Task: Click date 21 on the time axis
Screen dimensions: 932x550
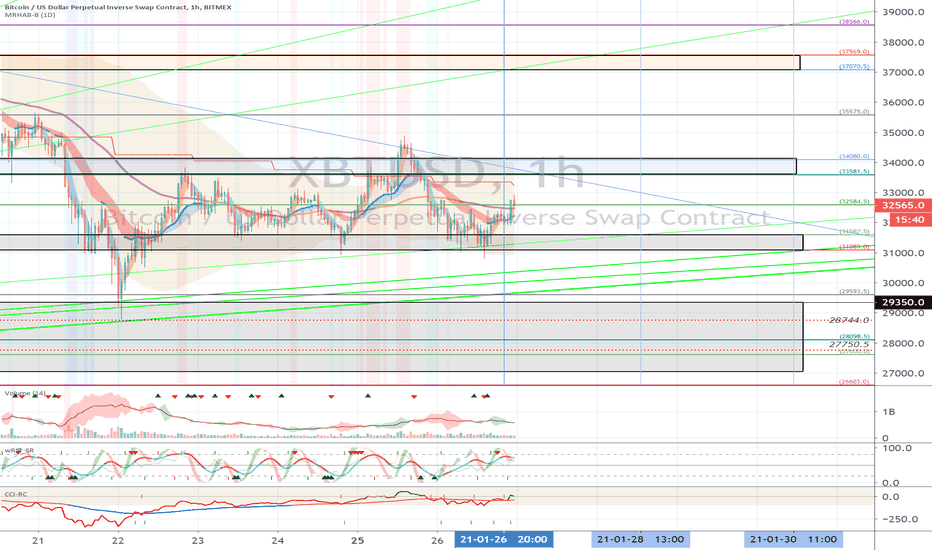Action: pyautogui.click(x=38, y=540)
